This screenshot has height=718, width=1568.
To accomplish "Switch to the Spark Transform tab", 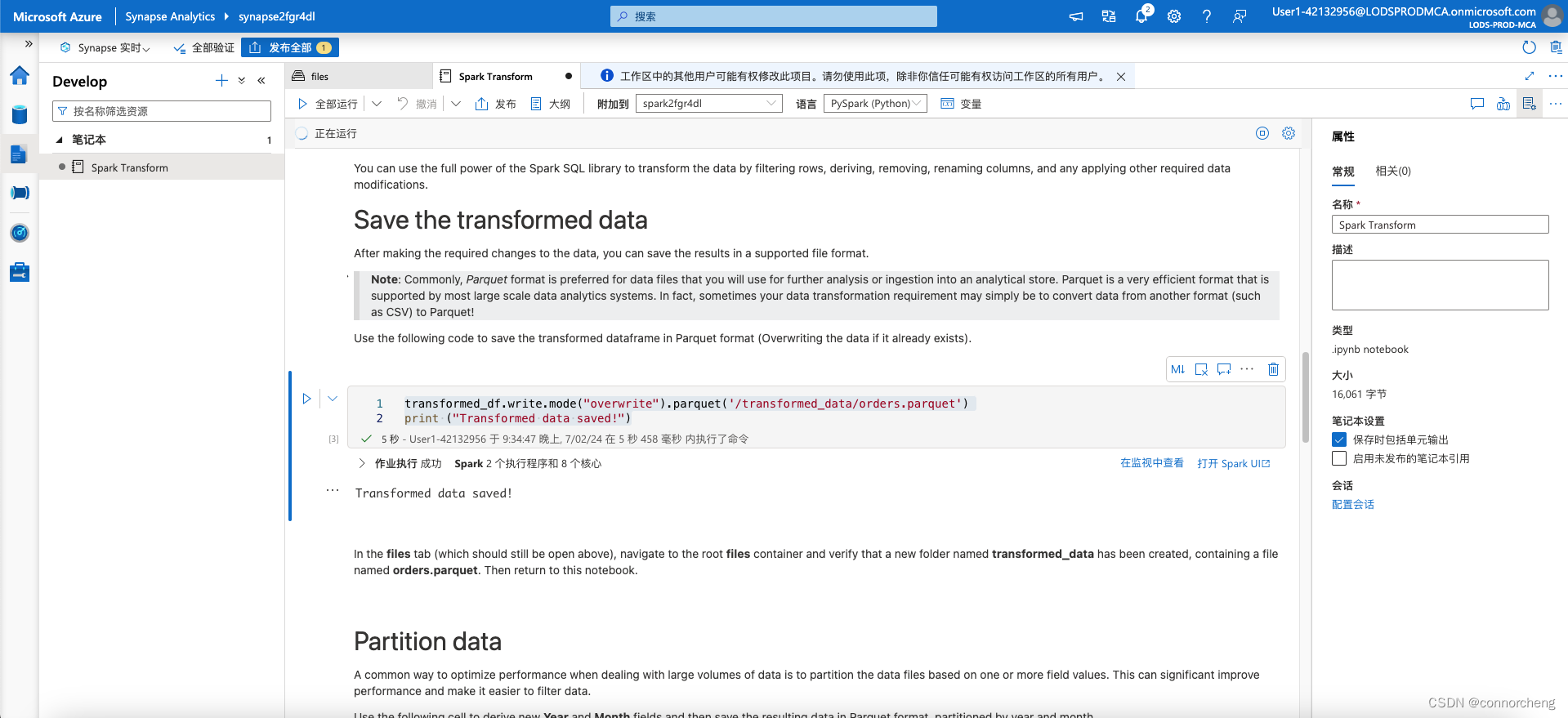I will tap(507, 76).
